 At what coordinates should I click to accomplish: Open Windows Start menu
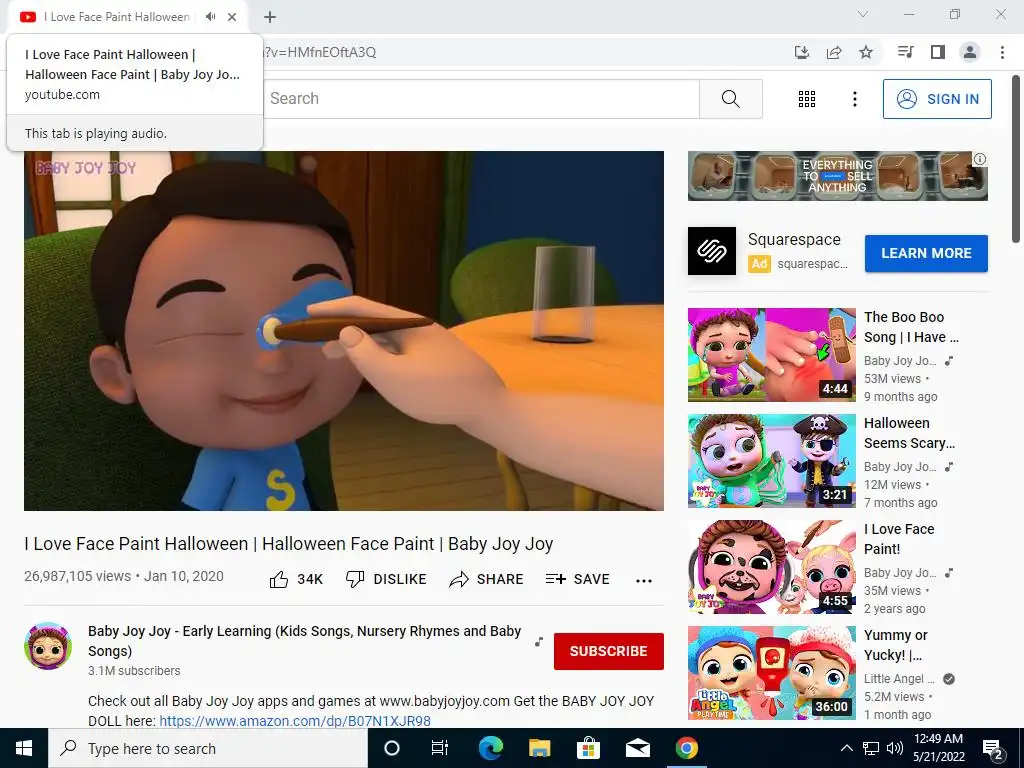tap(24, 748)
